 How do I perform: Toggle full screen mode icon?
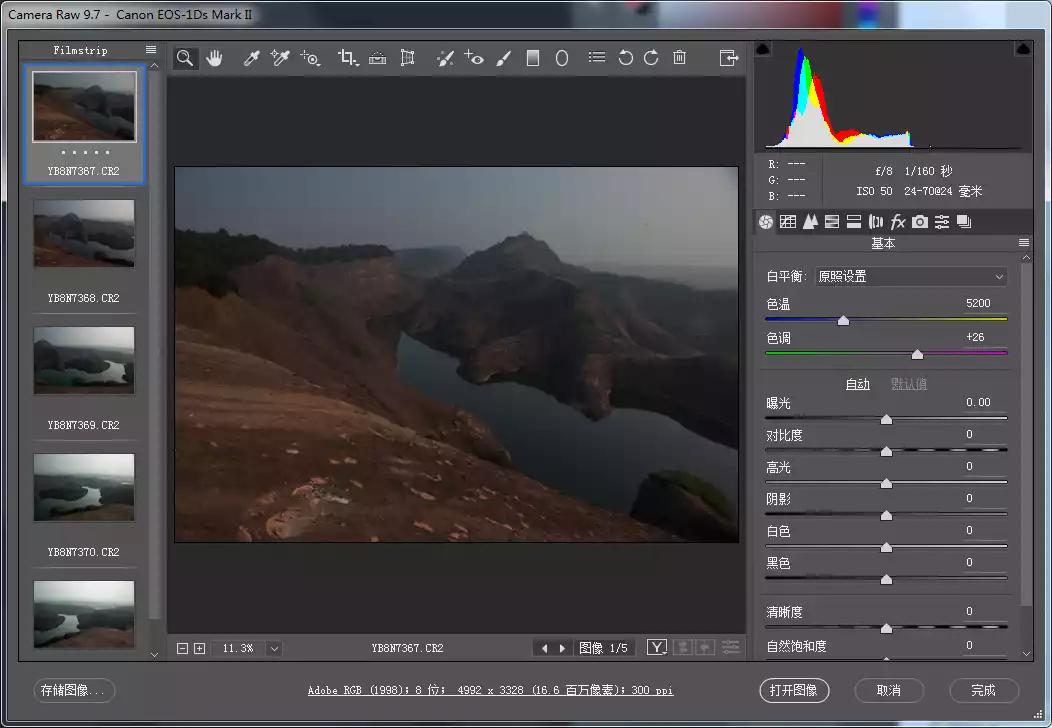(x=728, y=59)
